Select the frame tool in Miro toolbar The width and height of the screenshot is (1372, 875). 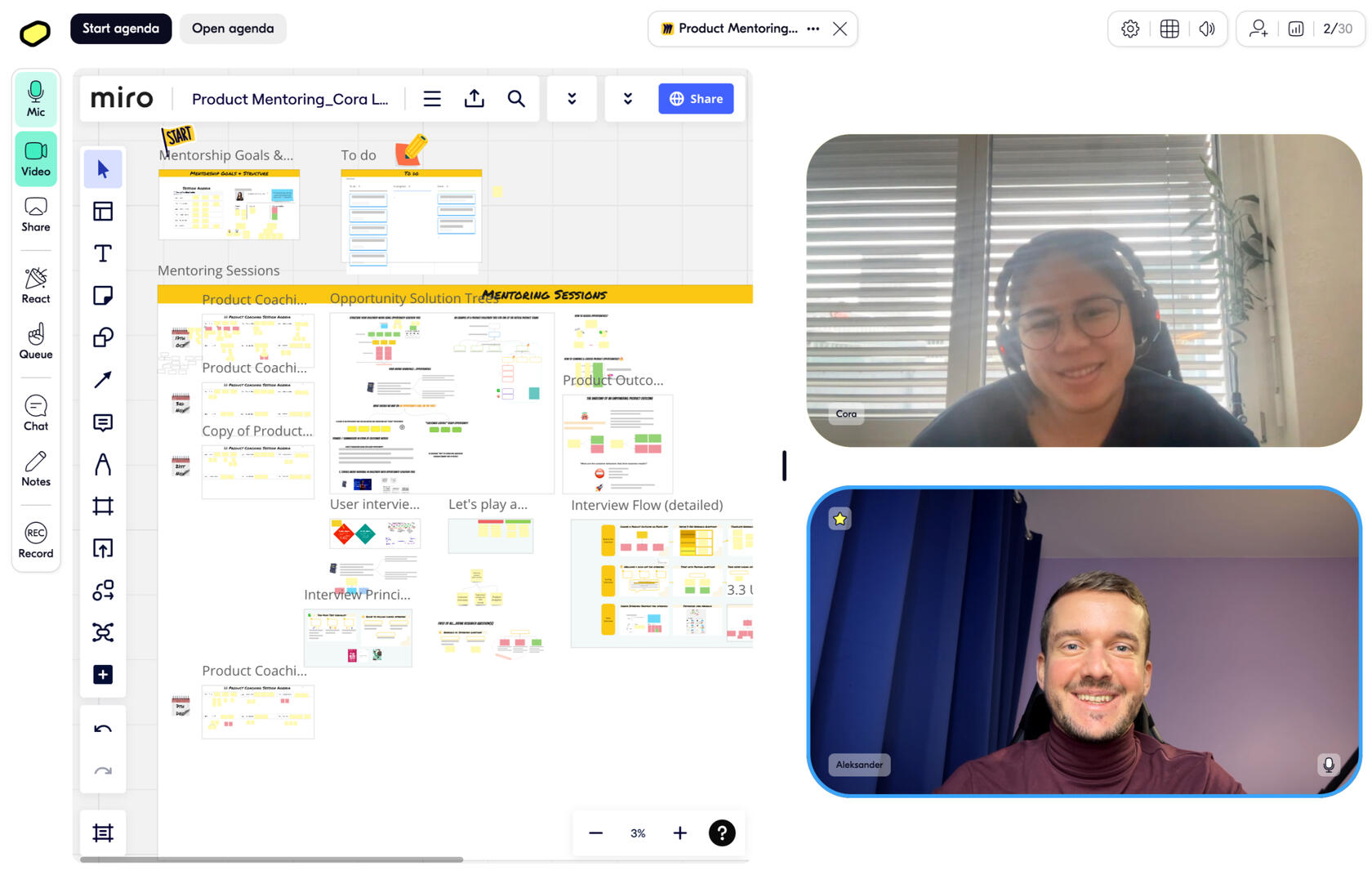103,507
